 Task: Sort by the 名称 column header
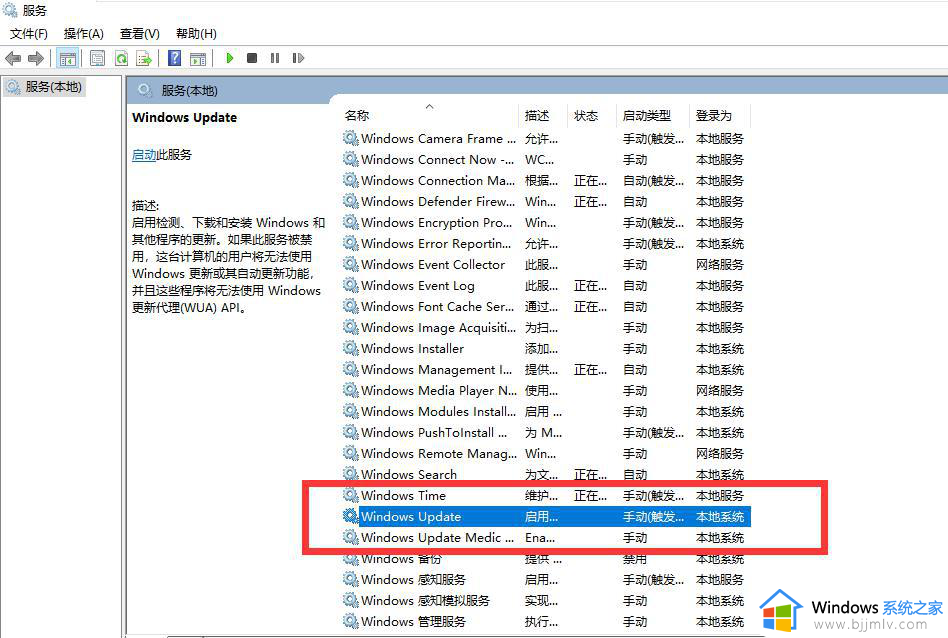(357, 116)
